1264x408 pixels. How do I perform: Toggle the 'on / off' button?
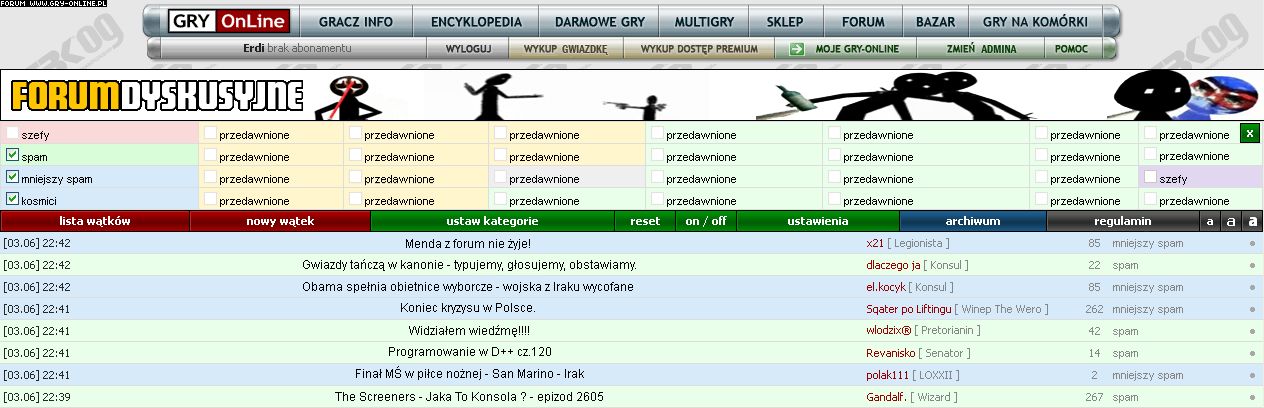705,221
